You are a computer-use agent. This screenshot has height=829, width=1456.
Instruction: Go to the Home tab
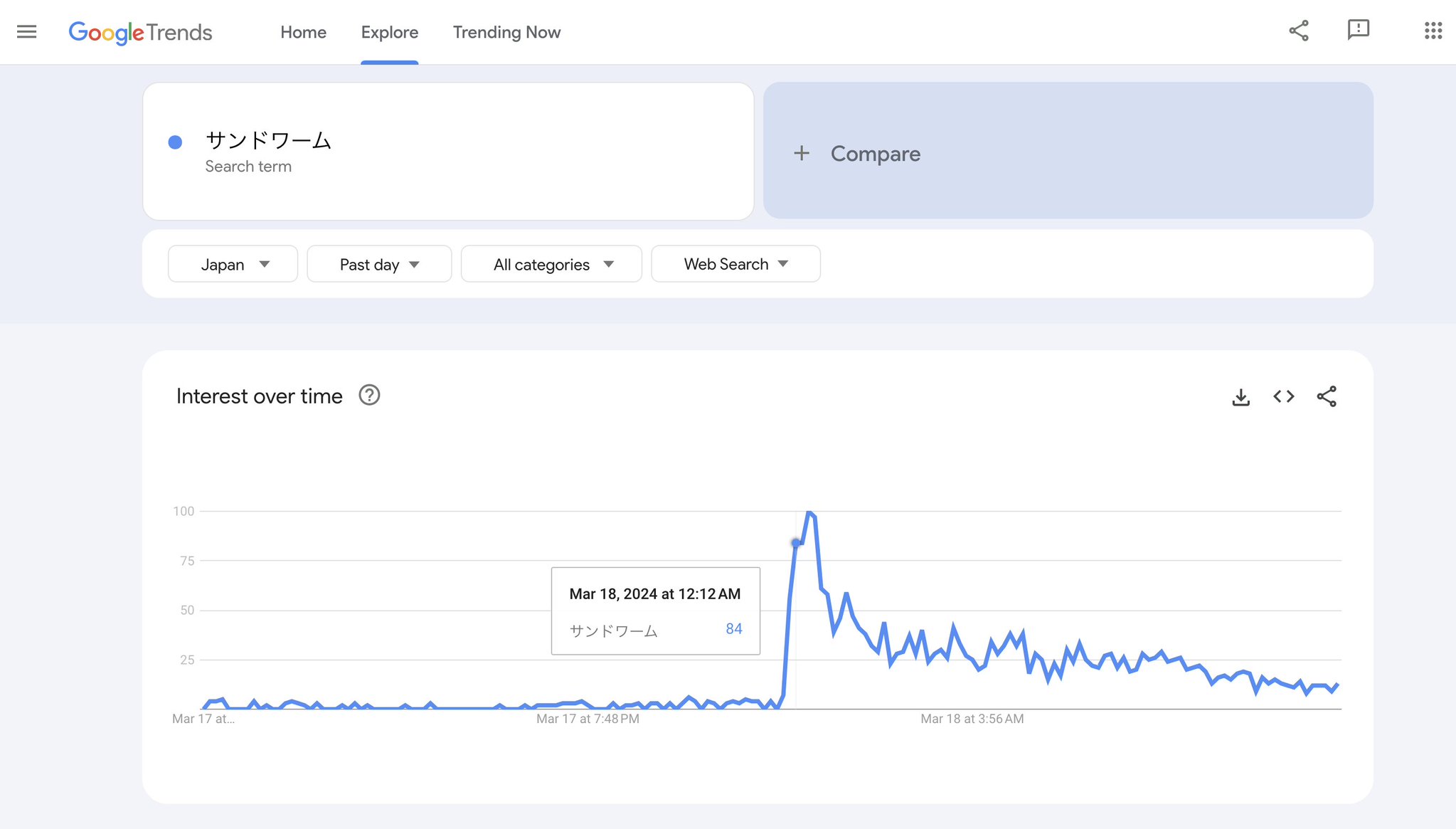[303, 32]
